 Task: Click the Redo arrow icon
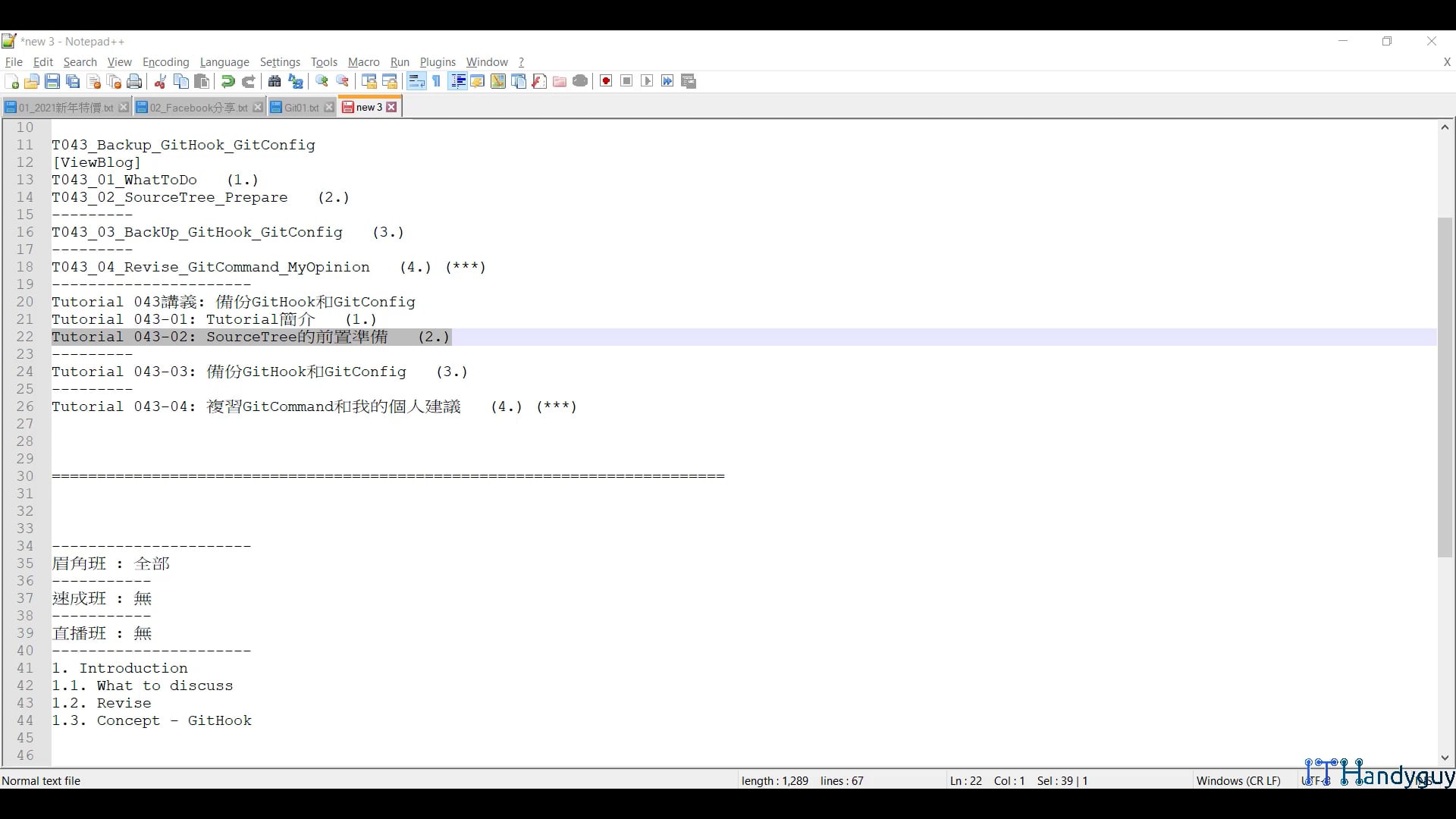click(249, 81)
